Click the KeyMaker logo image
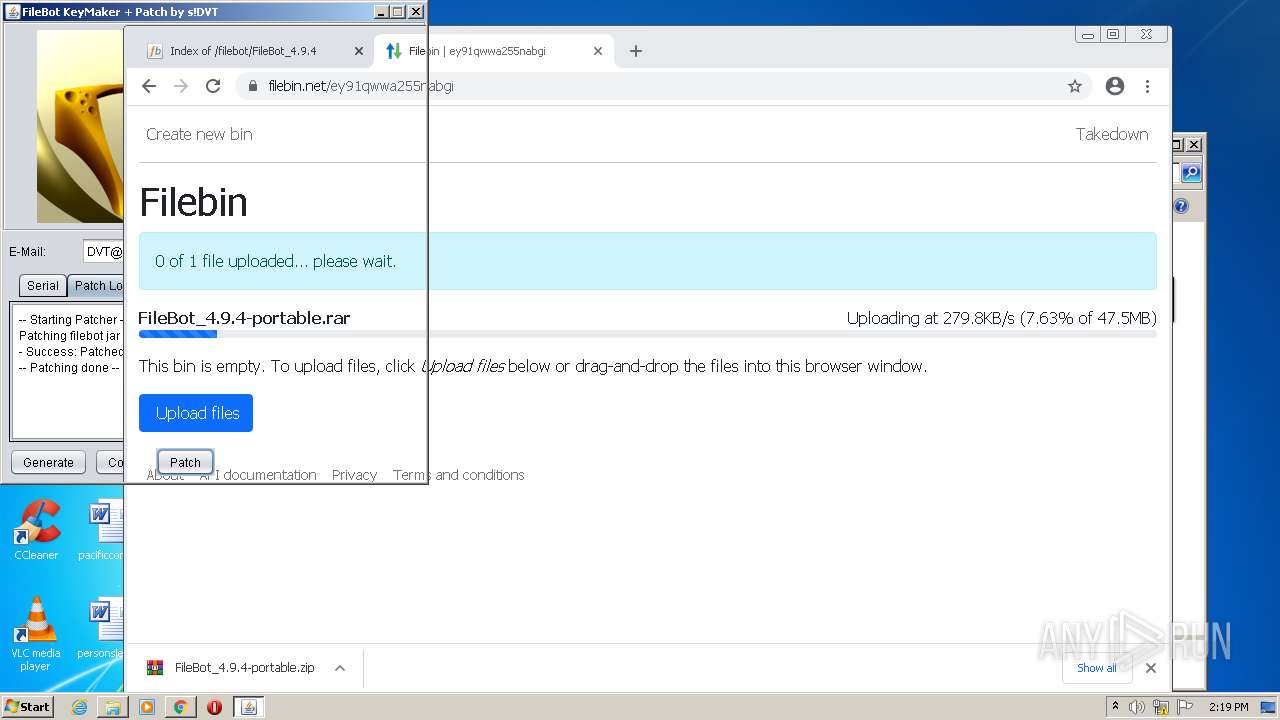Screen dimensions: 1280x720 coord(80,126)
